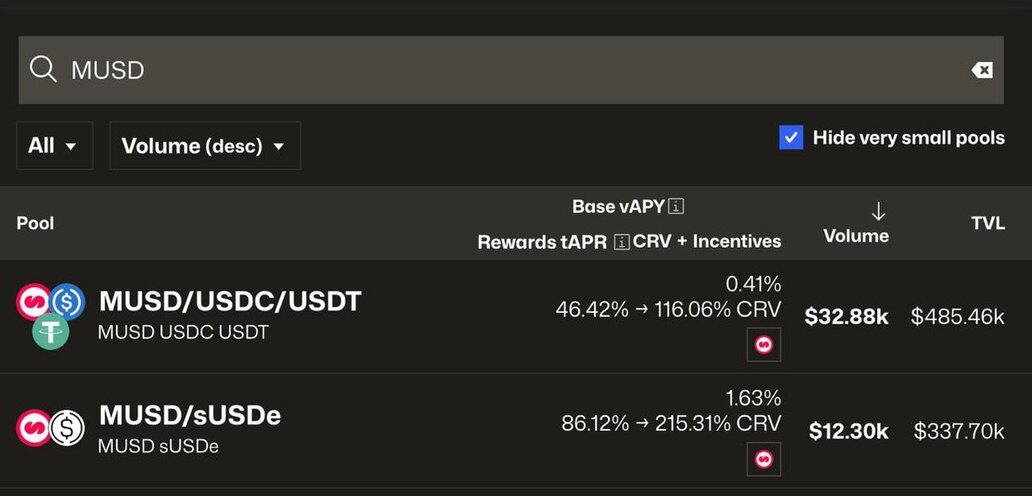The image size is (1032, 496).
Task: Click the Base vAPY info icon
Action: (676, 207)
